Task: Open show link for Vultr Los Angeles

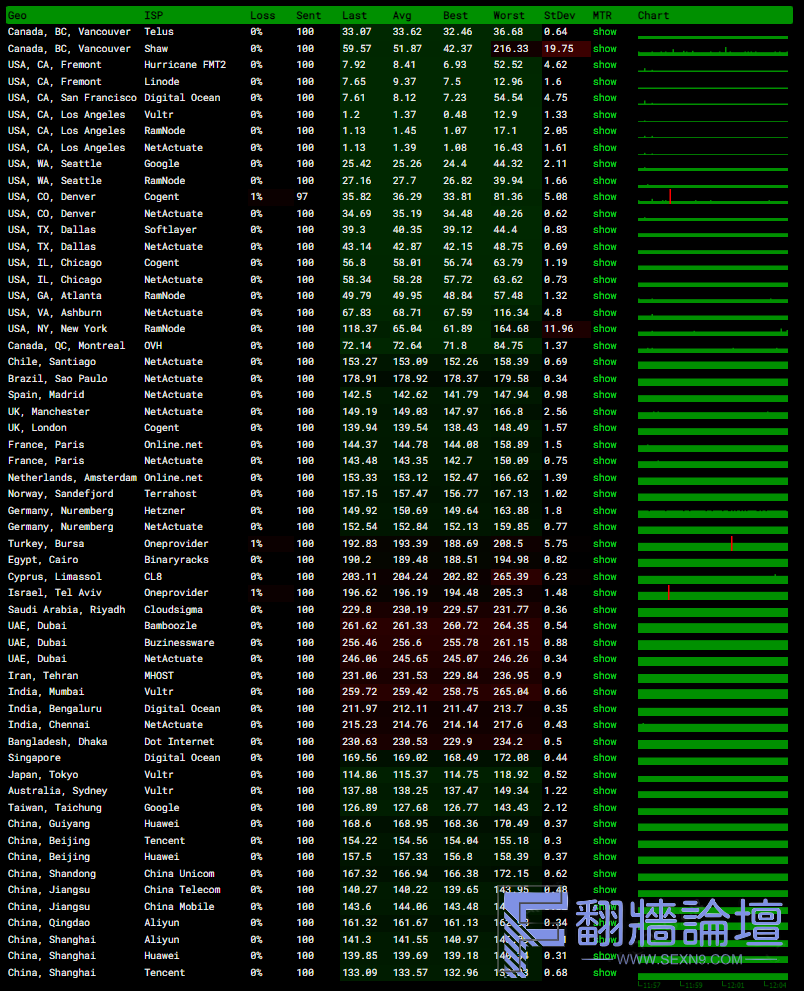Action: 604,114
